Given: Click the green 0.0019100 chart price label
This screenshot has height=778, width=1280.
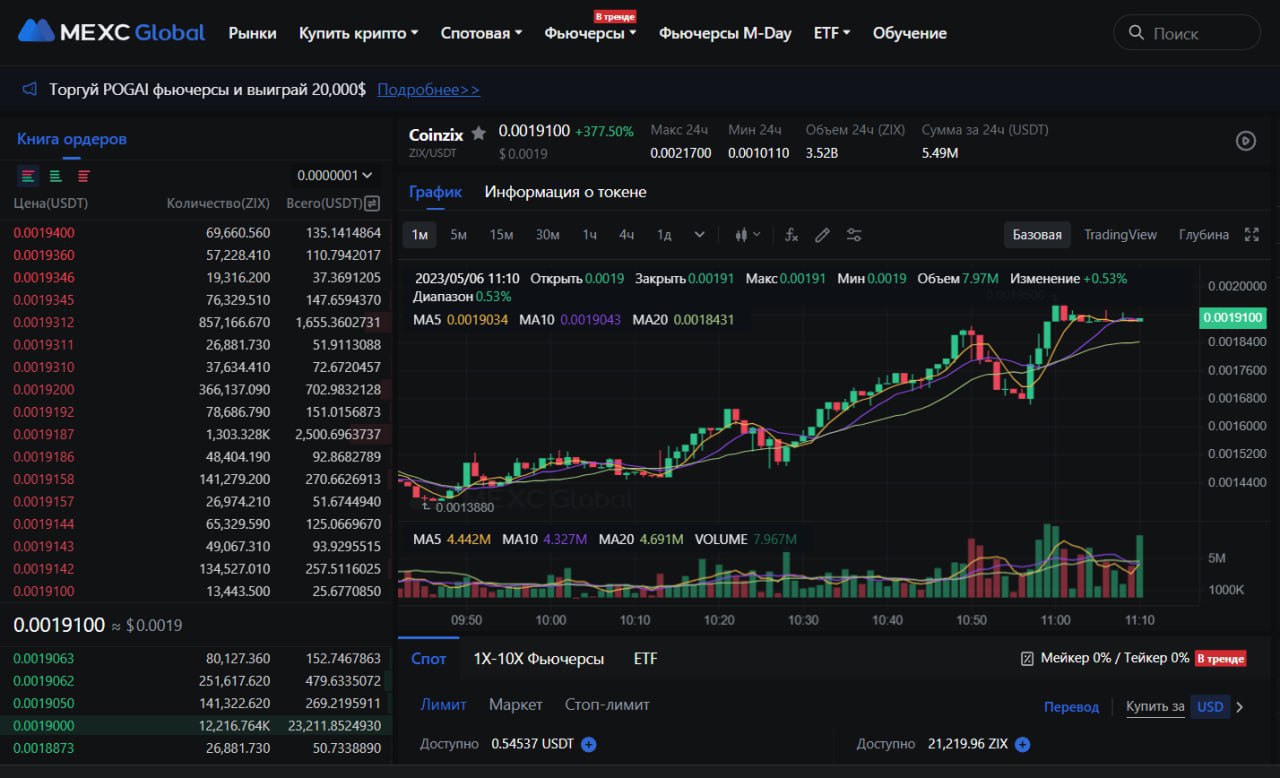Looking at the screenshot, I should 1233,318.
